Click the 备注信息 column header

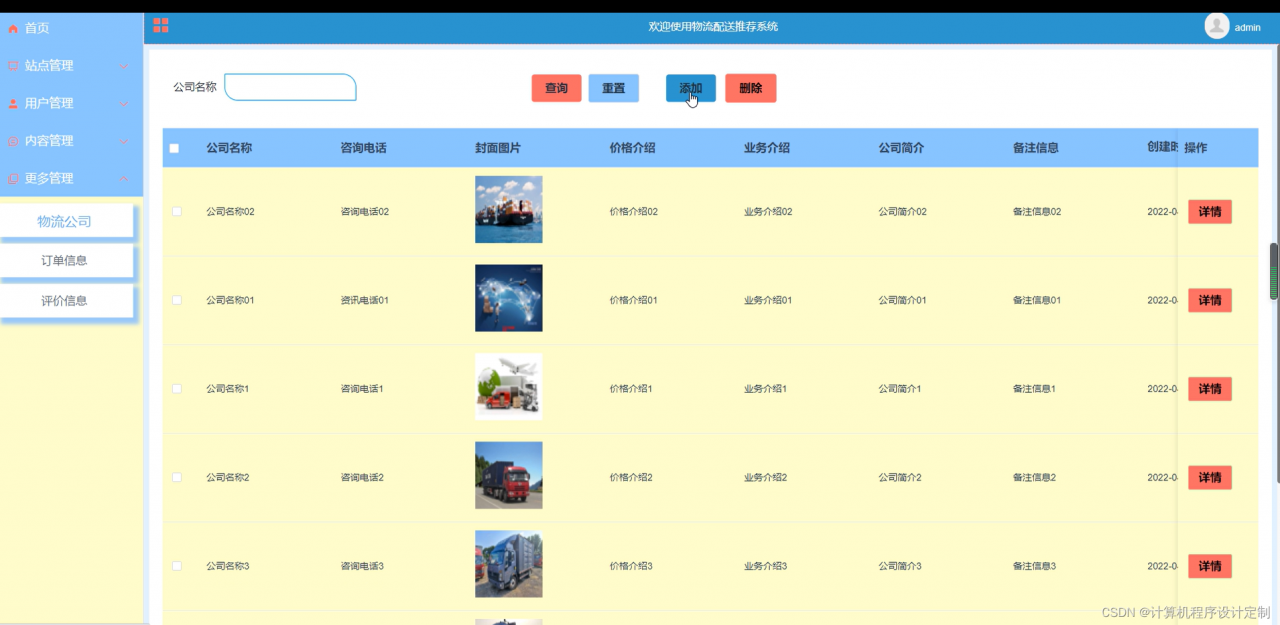1036,148
